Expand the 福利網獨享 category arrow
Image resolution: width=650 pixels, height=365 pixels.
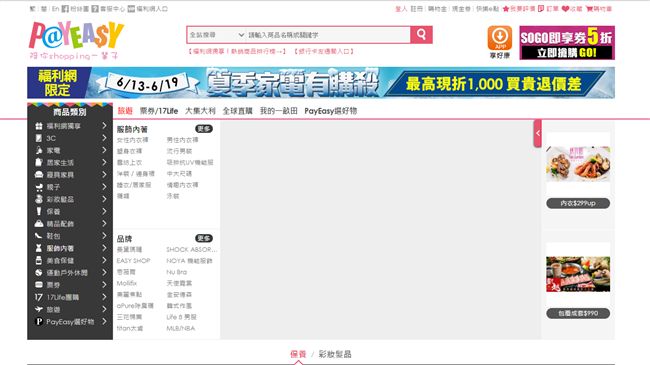(x=104, y=126)
